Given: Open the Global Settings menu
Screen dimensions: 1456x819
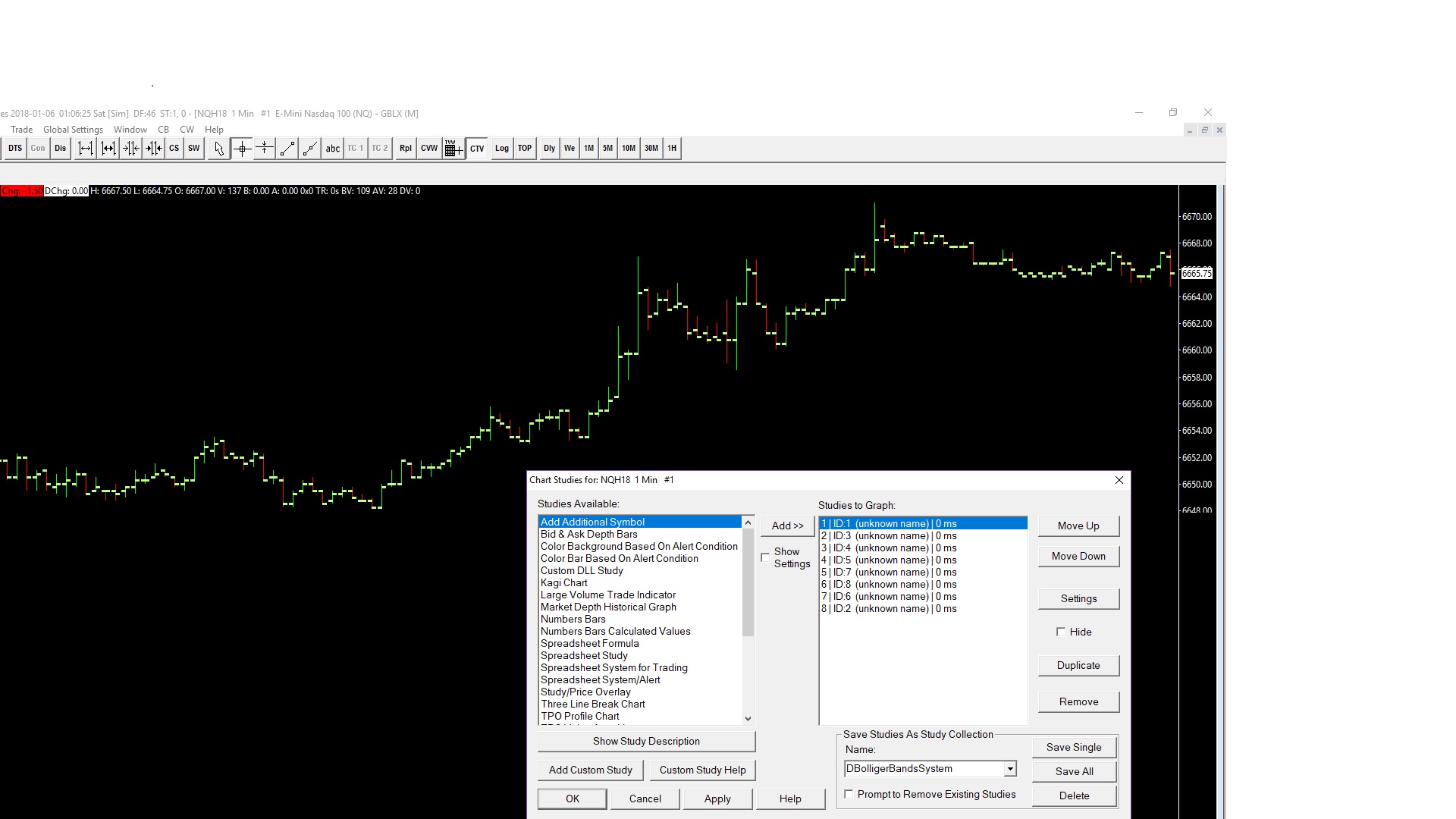Looking at the screenshot, I should (x=73, y=130).
